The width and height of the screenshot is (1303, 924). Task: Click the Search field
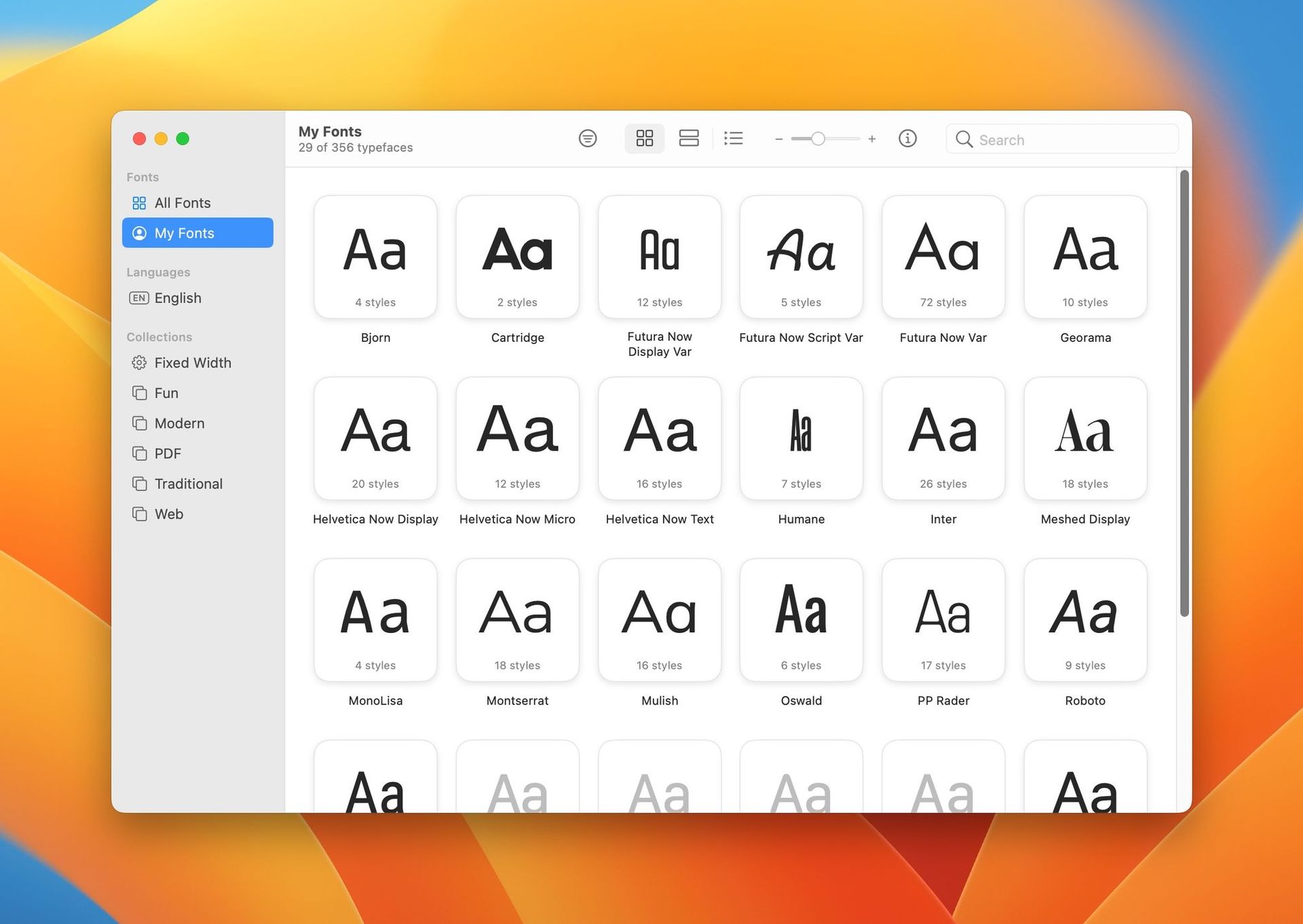[x=1062, y=139]
